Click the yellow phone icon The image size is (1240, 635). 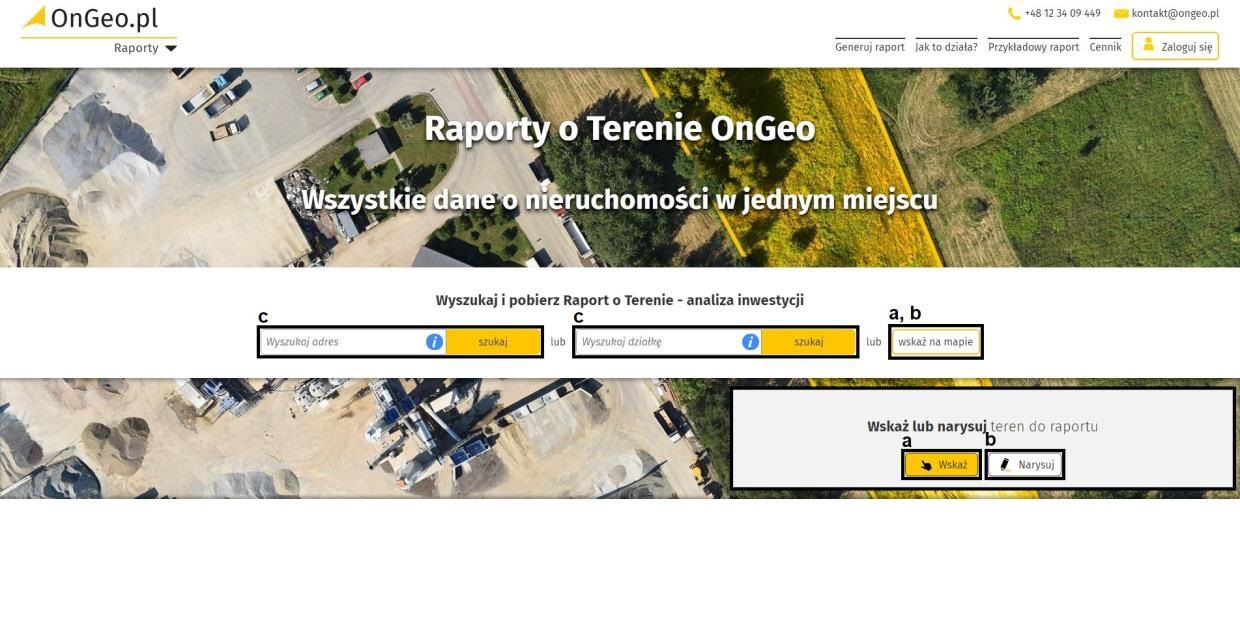(x=1014, y=14)
